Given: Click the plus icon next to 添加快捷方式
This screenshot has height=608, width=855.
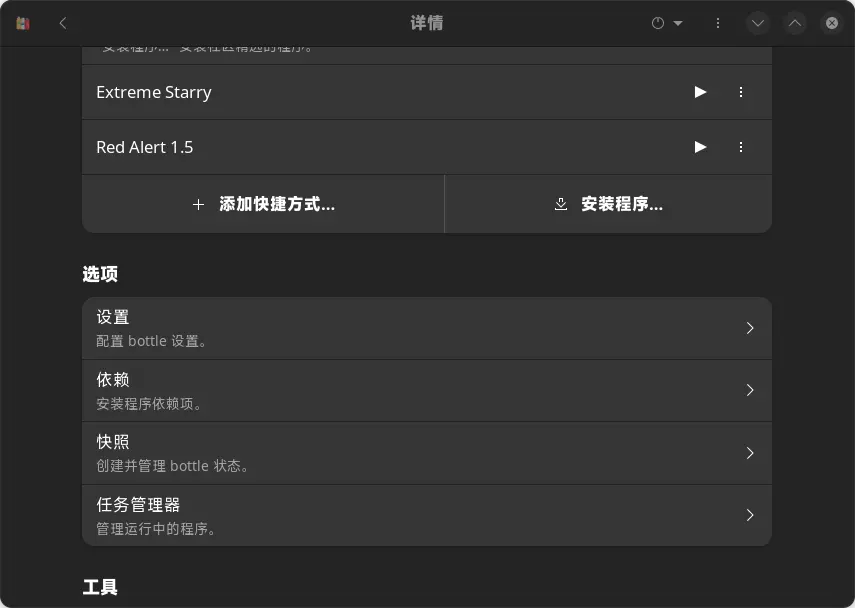Looking at the screenshot, I should [x=198, y=204].
